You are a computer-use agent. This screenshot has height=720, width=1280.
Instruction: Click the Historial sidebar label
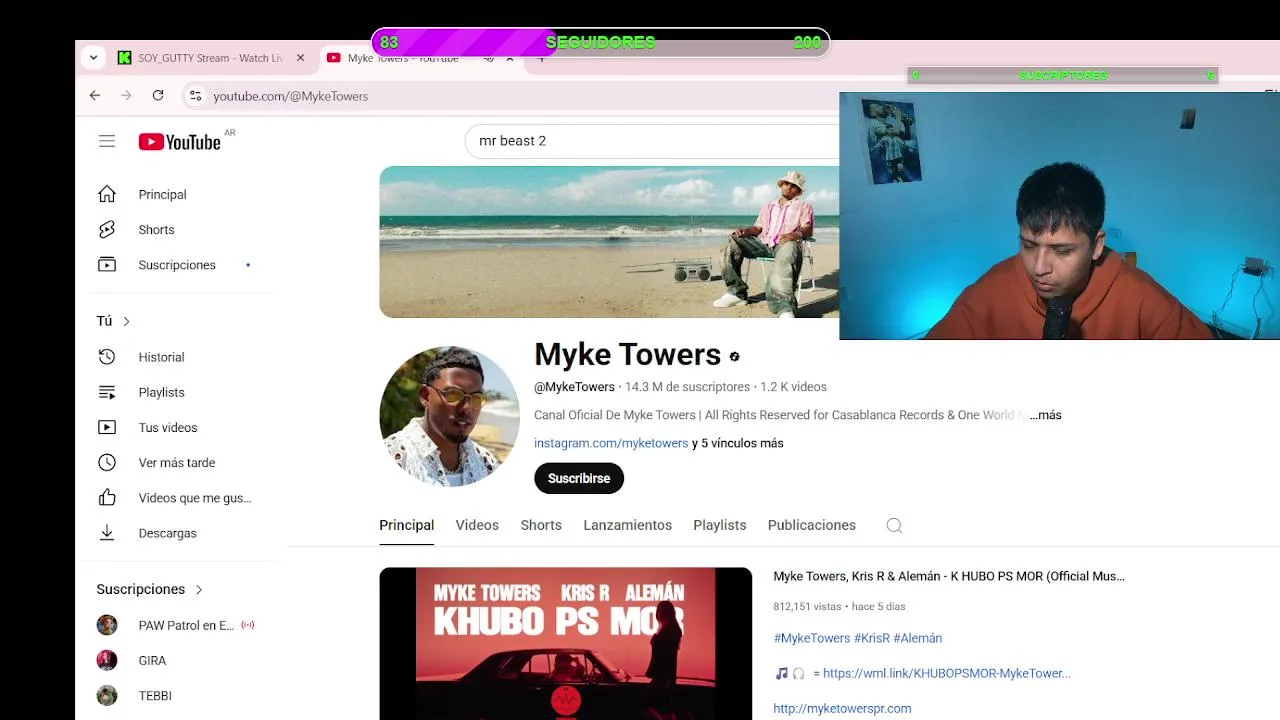[161, 357]
